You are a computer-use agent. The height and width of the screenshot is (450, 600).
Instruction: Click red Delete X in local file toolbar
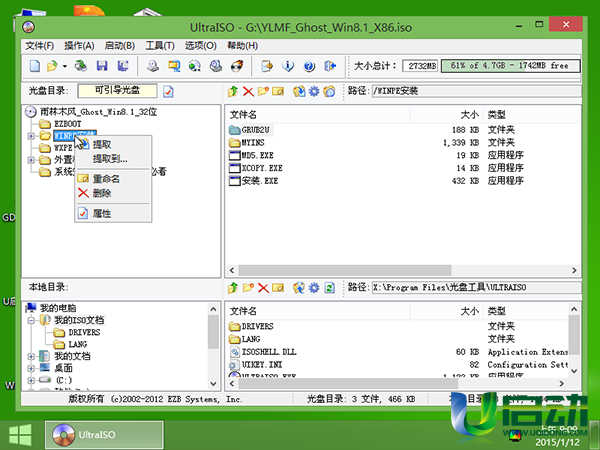263,287
